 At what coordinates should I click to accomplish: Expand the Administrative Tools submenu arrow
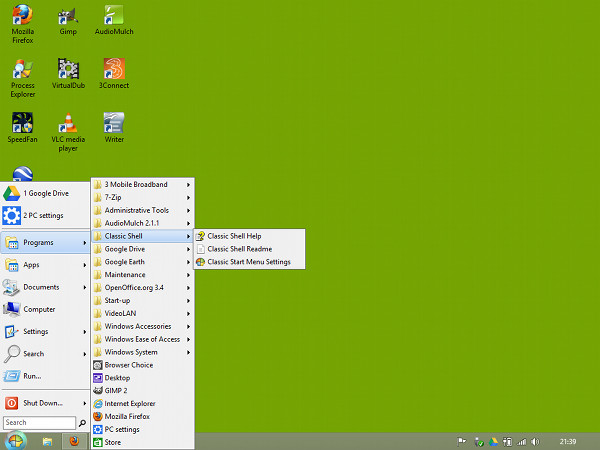188,210
